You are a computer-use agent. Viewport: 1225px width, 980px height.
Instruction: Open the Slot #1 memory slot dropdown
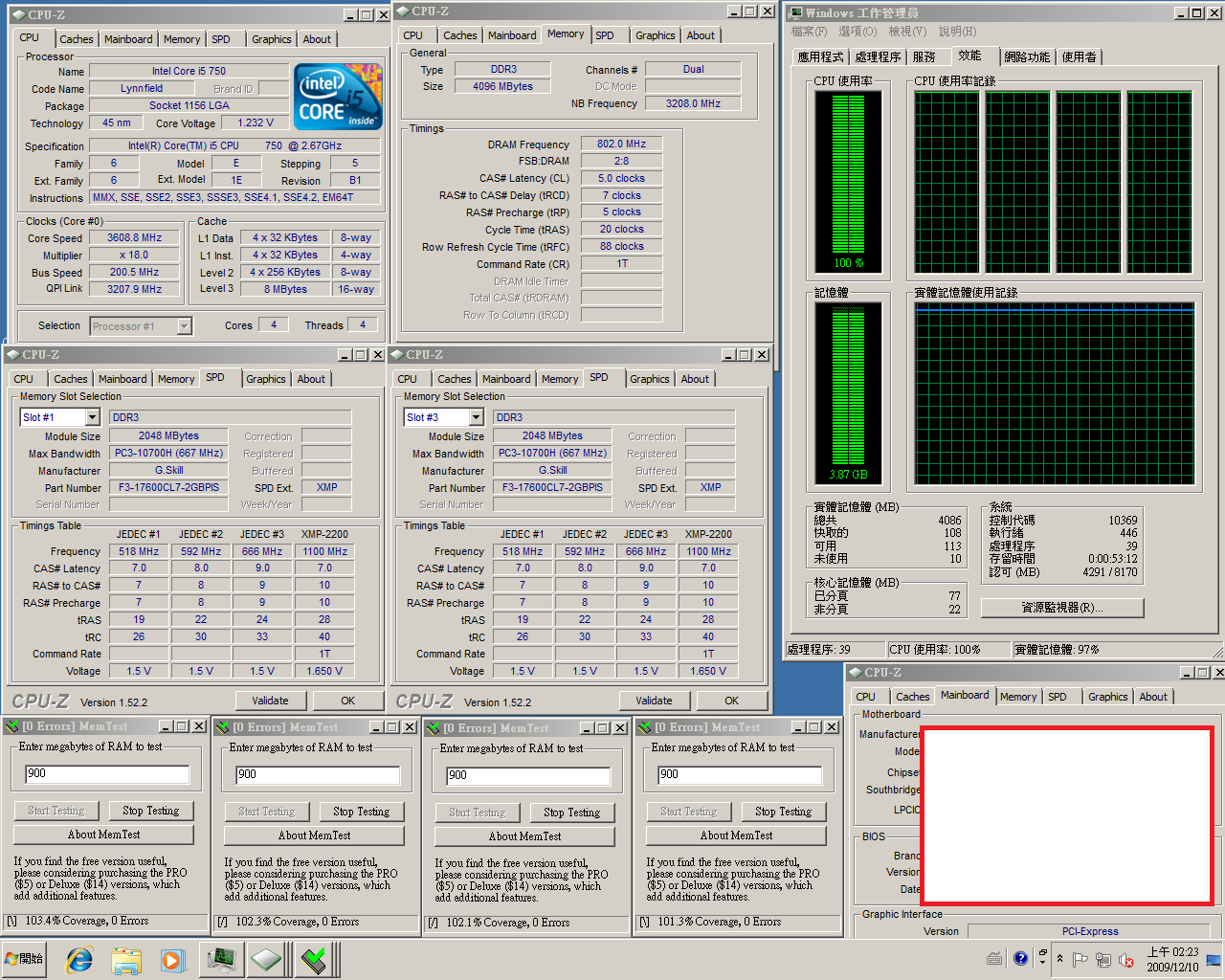point(92,417)
